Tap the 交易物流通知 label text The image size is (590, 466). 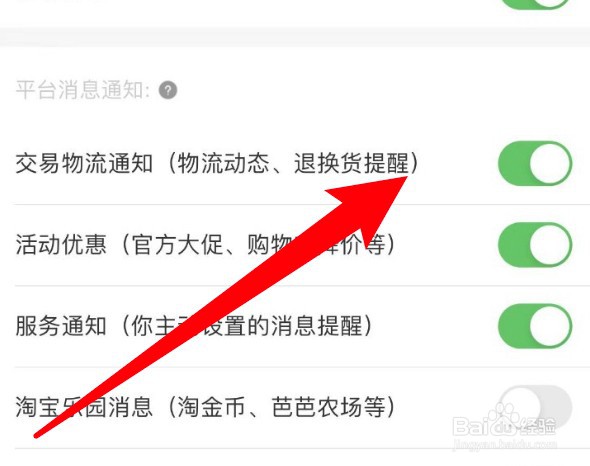(x=84, y=163)
